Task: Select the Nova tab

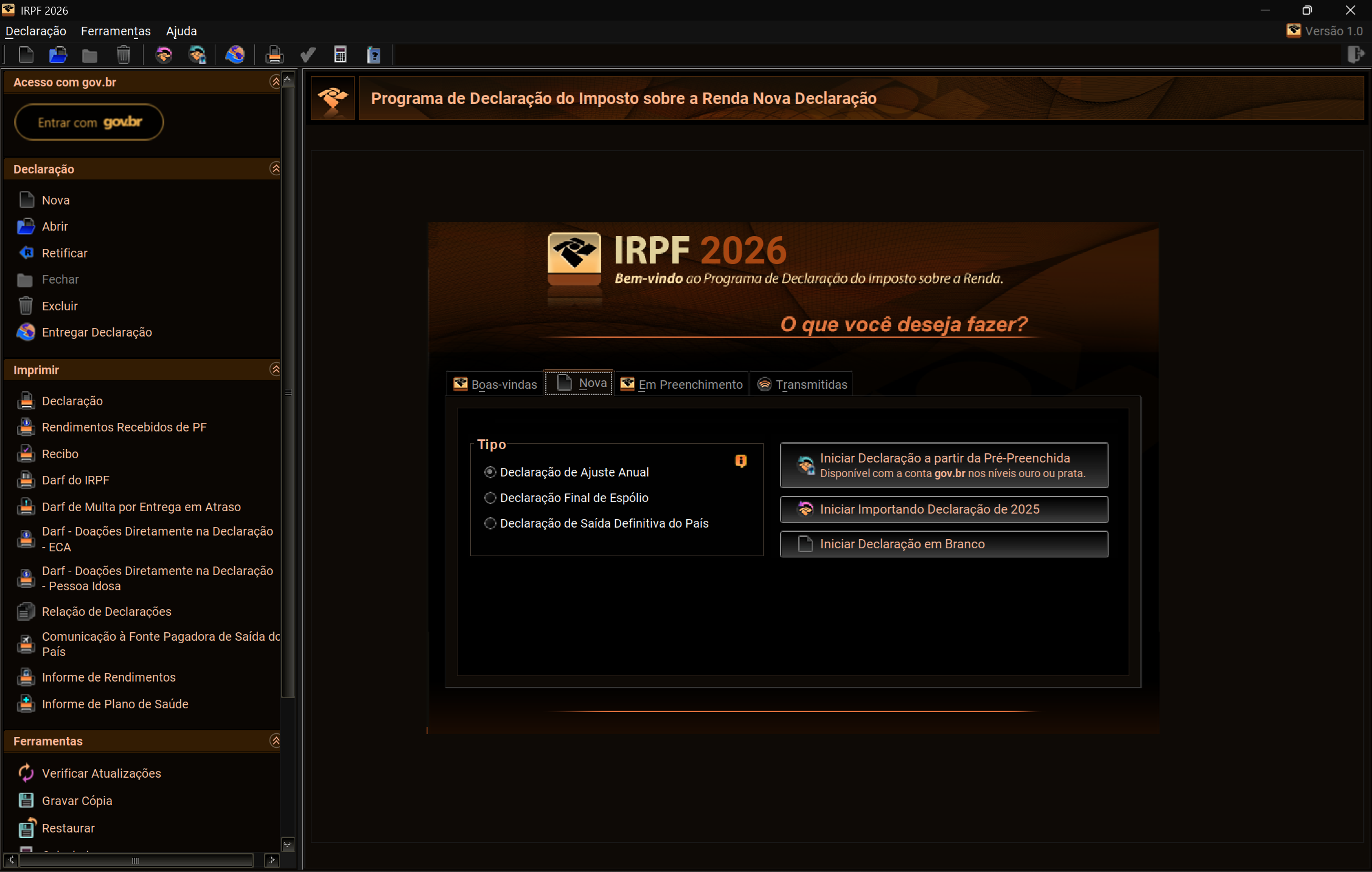Action: pyautogui.click(x=579, y=383)
